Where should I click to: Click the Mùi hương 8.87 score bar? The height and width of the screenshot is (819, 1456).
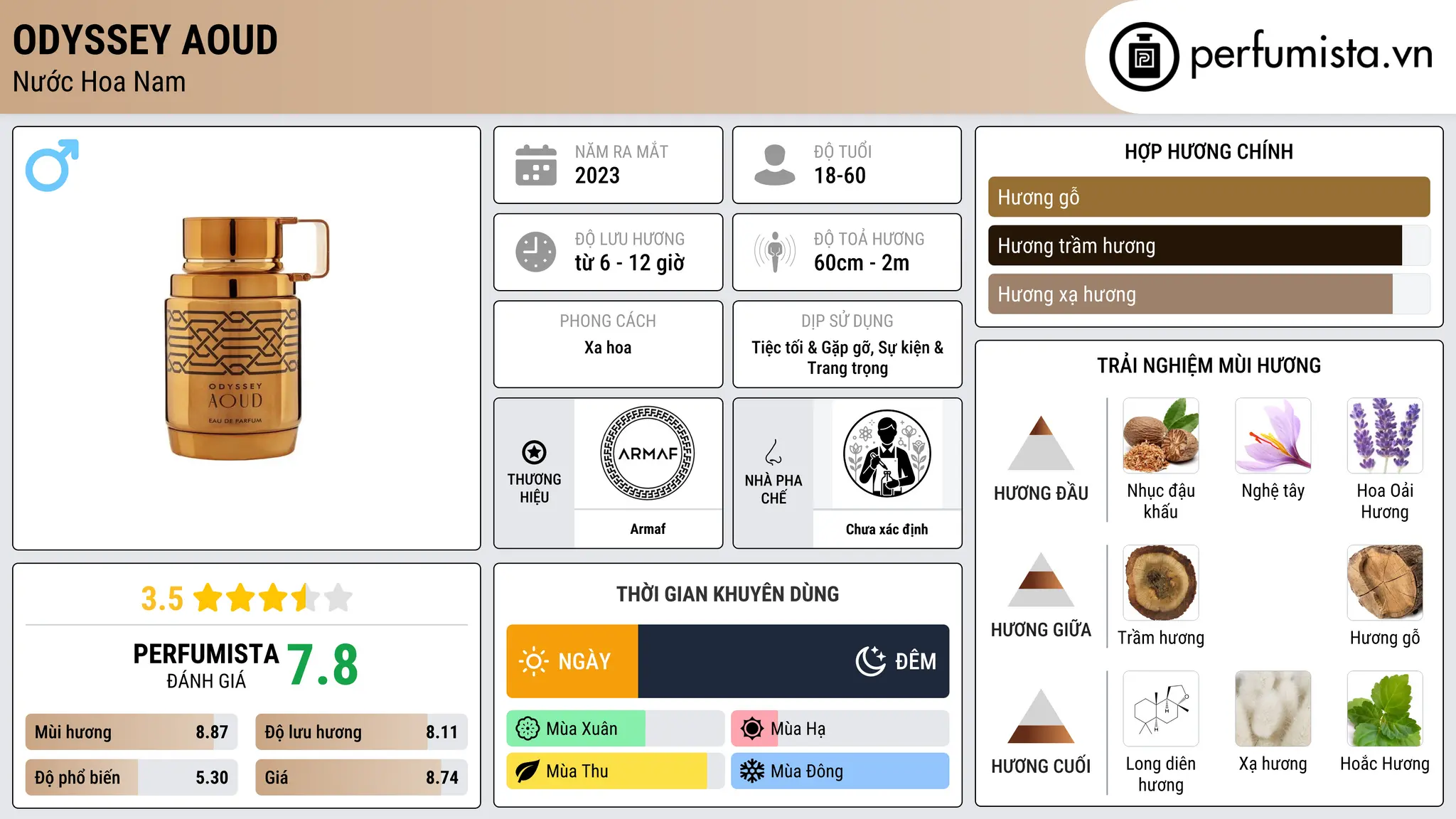pyautogui.click(x=132, y=732)
